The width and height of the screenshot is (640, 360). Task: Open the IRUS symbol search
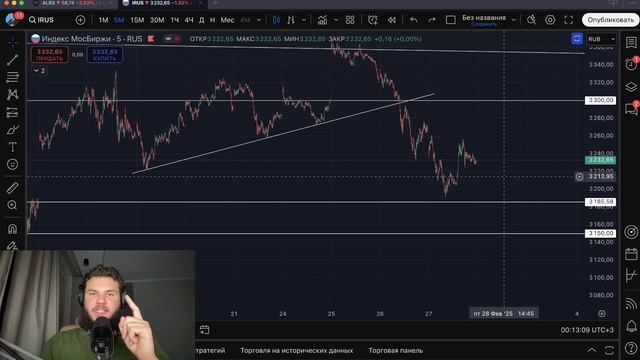41,20
